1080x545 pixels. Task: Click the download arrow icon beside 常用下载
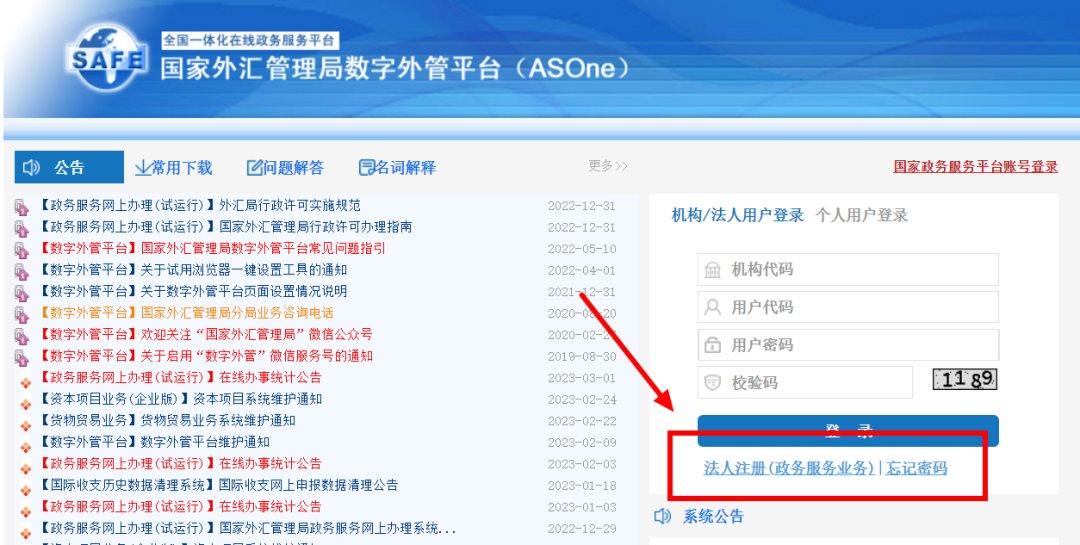pos(143,167)
